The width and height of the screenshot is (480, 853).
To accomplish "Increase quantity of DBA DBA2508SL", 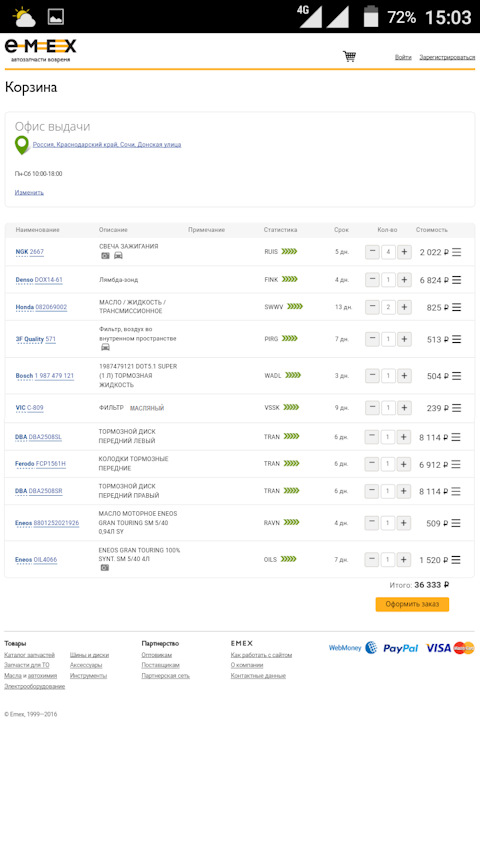I will [x=403, y=437].
